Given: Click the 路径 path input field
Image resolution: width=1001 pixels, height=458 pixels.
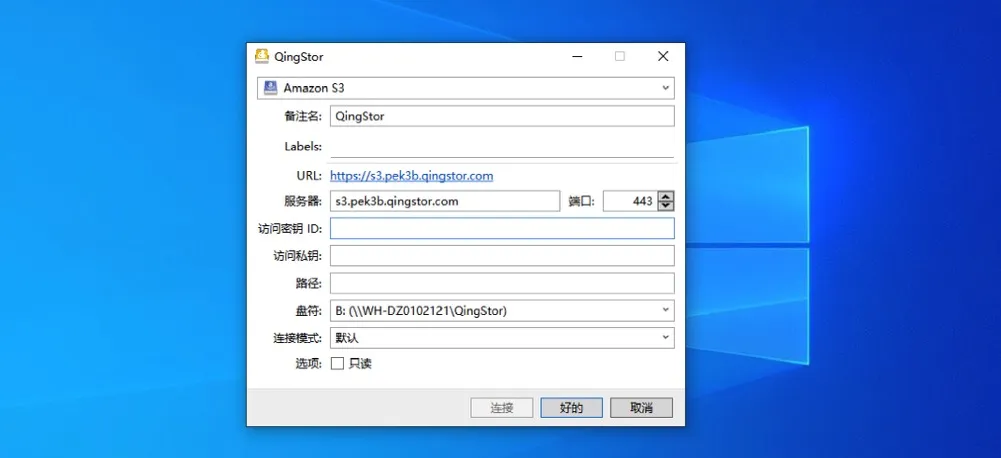Looking at the screenshot, I should tap(502, 283).
